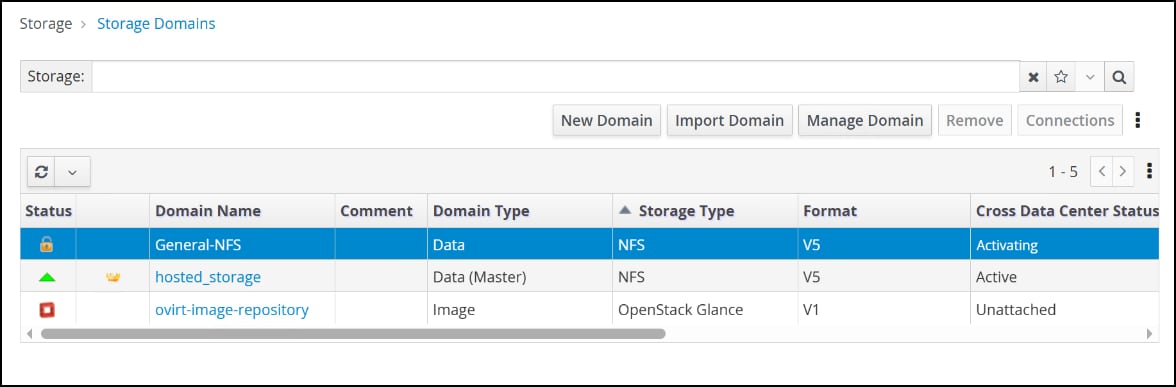
Task: Open Storage Domains breadcrumb link
Action: click(156, 24)
